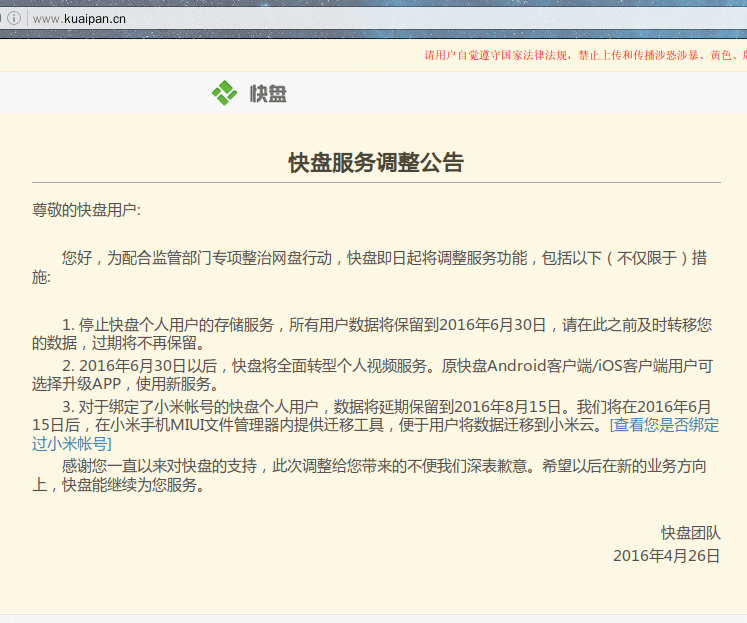Open the 查看您是否绑定过小米帐号 link
Viewport: 747px width, 623px height.
664,425
